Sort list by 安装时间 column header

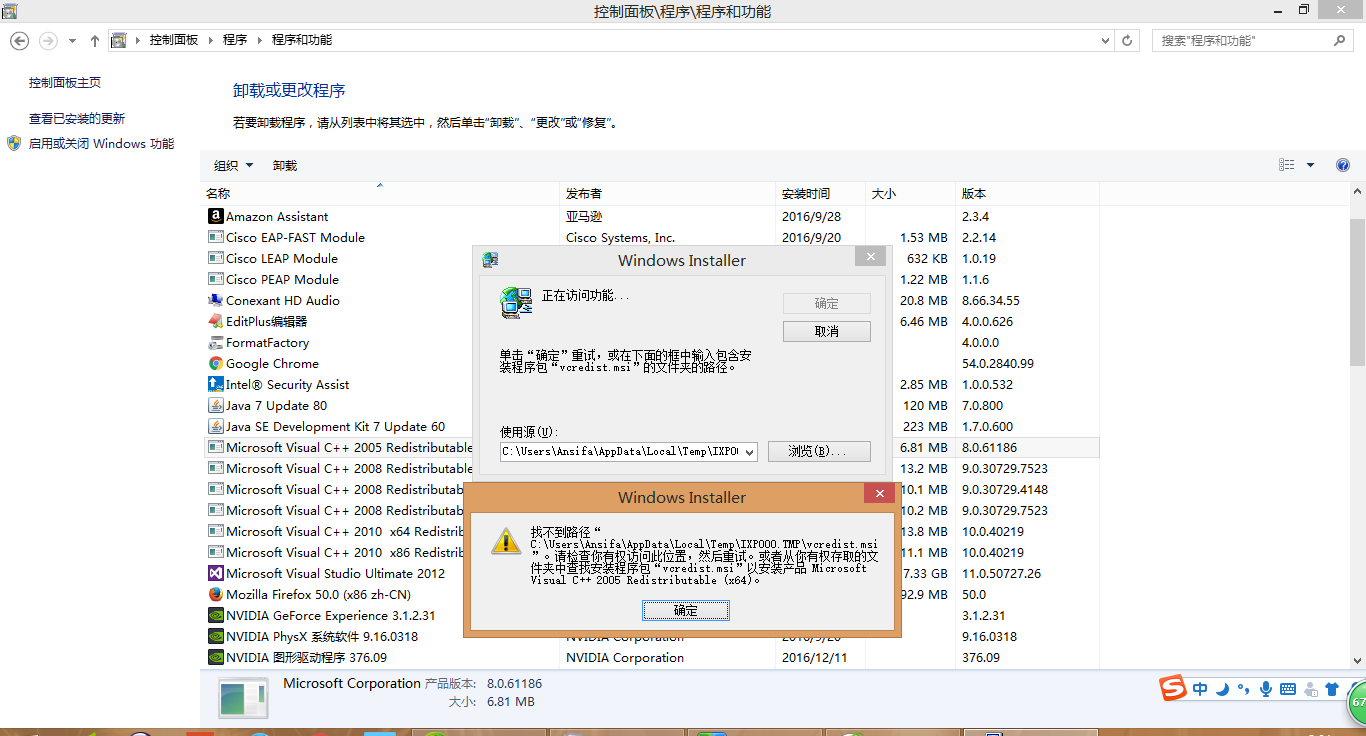tap(821, 193)
